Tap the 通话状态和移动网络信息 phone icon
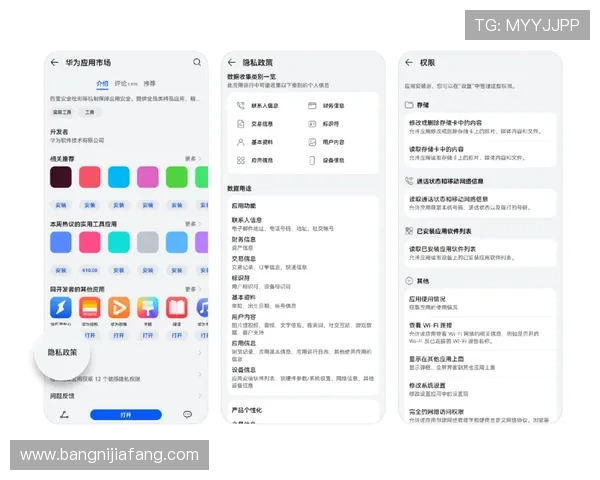This screenshot has width=600, height=480. coord(409,181)
